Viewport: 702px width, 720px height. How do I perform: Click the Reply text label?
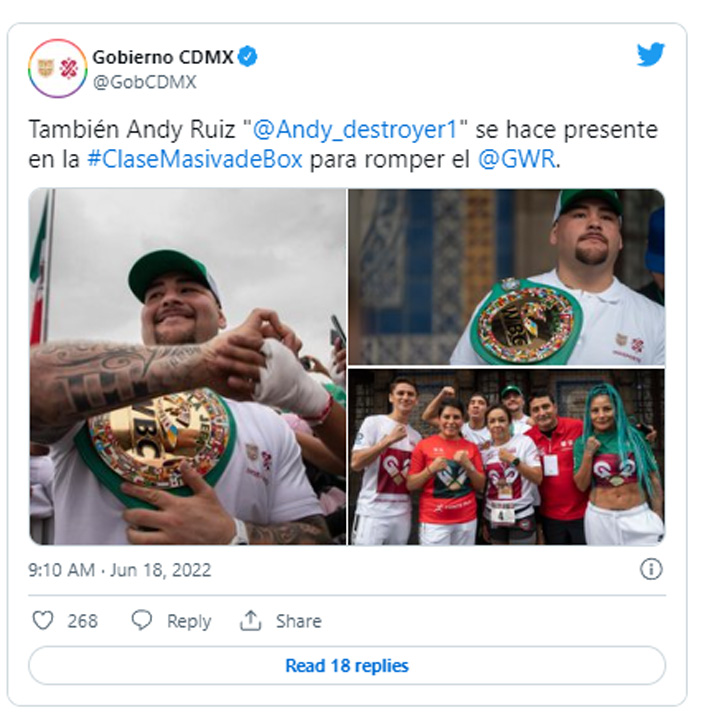(189, 621)
